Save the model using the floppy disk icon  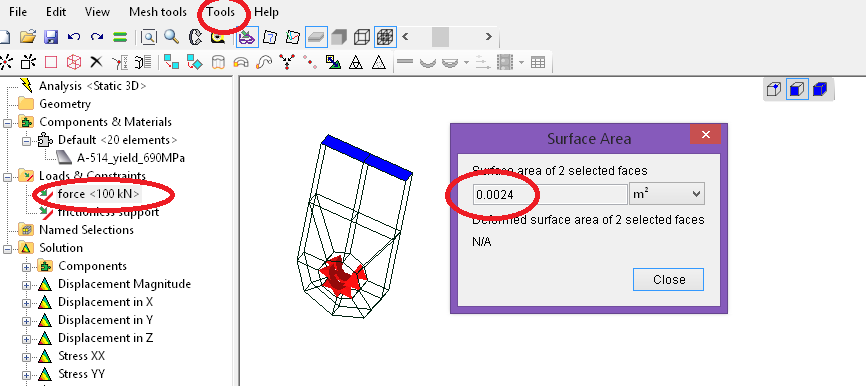pos(51,37)
